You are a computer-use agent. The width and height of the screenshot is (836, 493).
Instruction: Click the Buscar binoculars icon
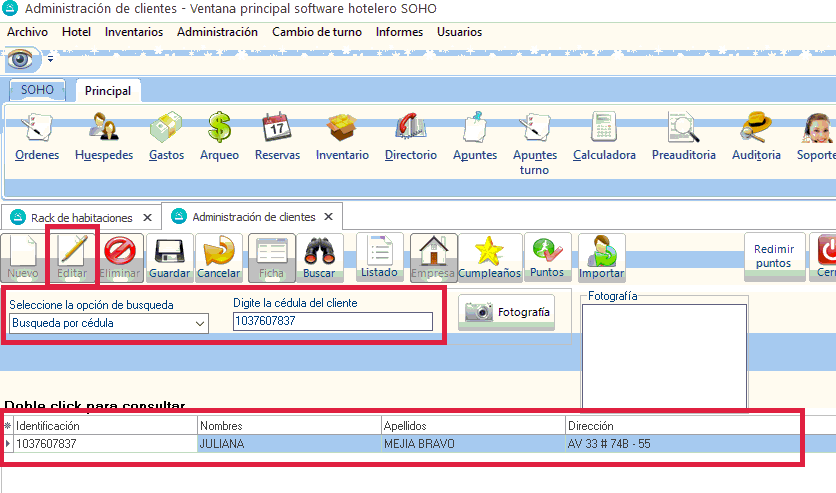coord(319,257)
